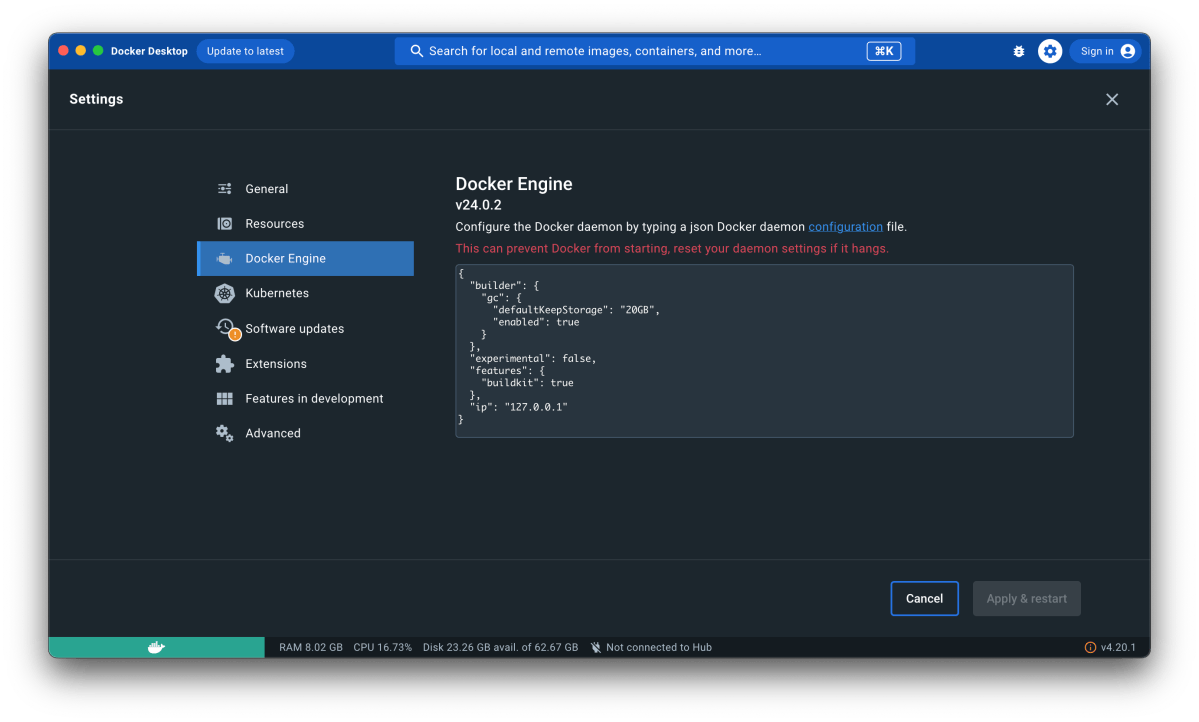Click the Sign in button
Viewport: 1199px width, 722px height.
coord(1106,51)
